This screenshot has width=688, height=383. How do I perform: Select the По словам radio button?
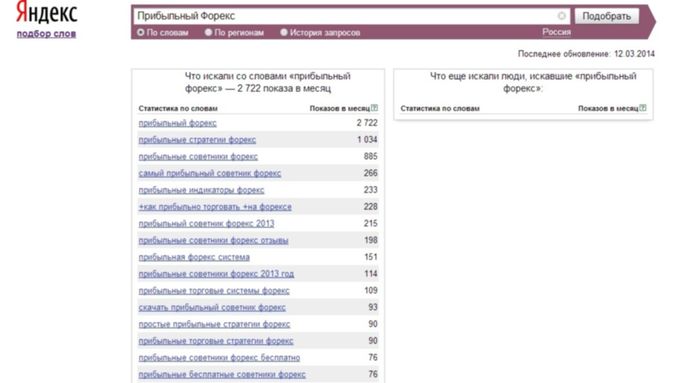(140, 32)
